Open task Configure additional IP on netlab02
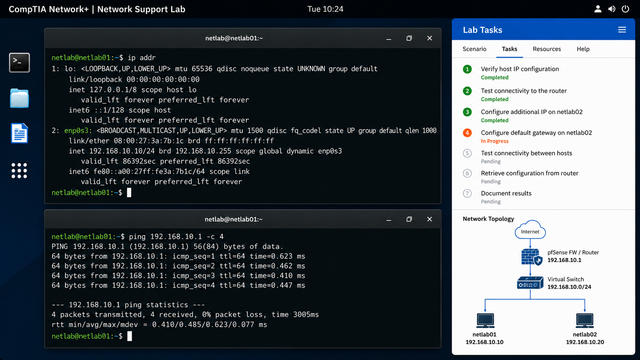The width and height of the screenshot is (640, 360). [531, 112]
